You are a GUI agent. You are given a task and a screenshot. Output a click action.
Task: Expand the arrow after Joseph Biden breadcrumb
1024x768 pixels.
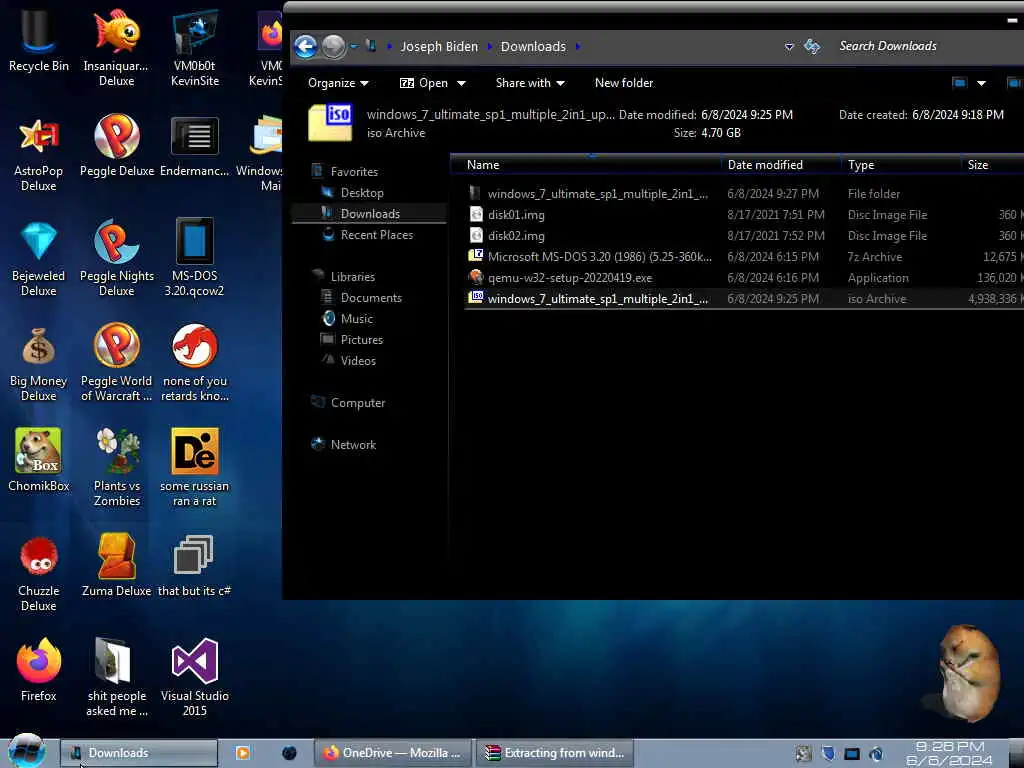click(x=490, y=46)
